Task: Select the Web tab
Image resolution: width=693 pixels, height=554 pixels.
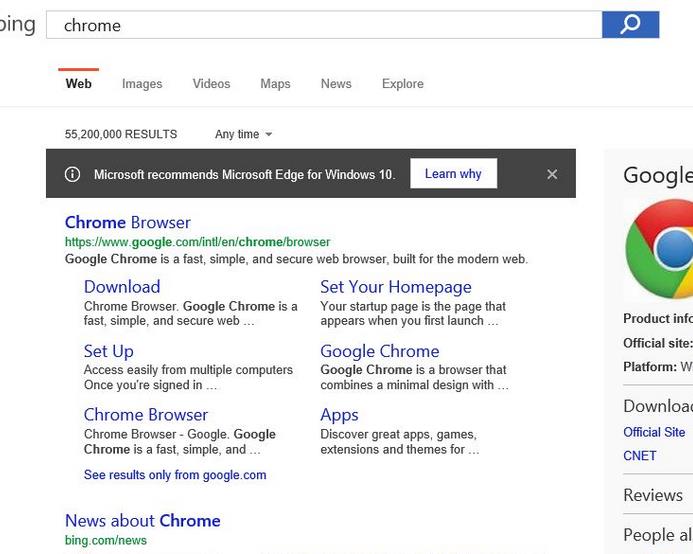Action: click(x=79, y=84)
